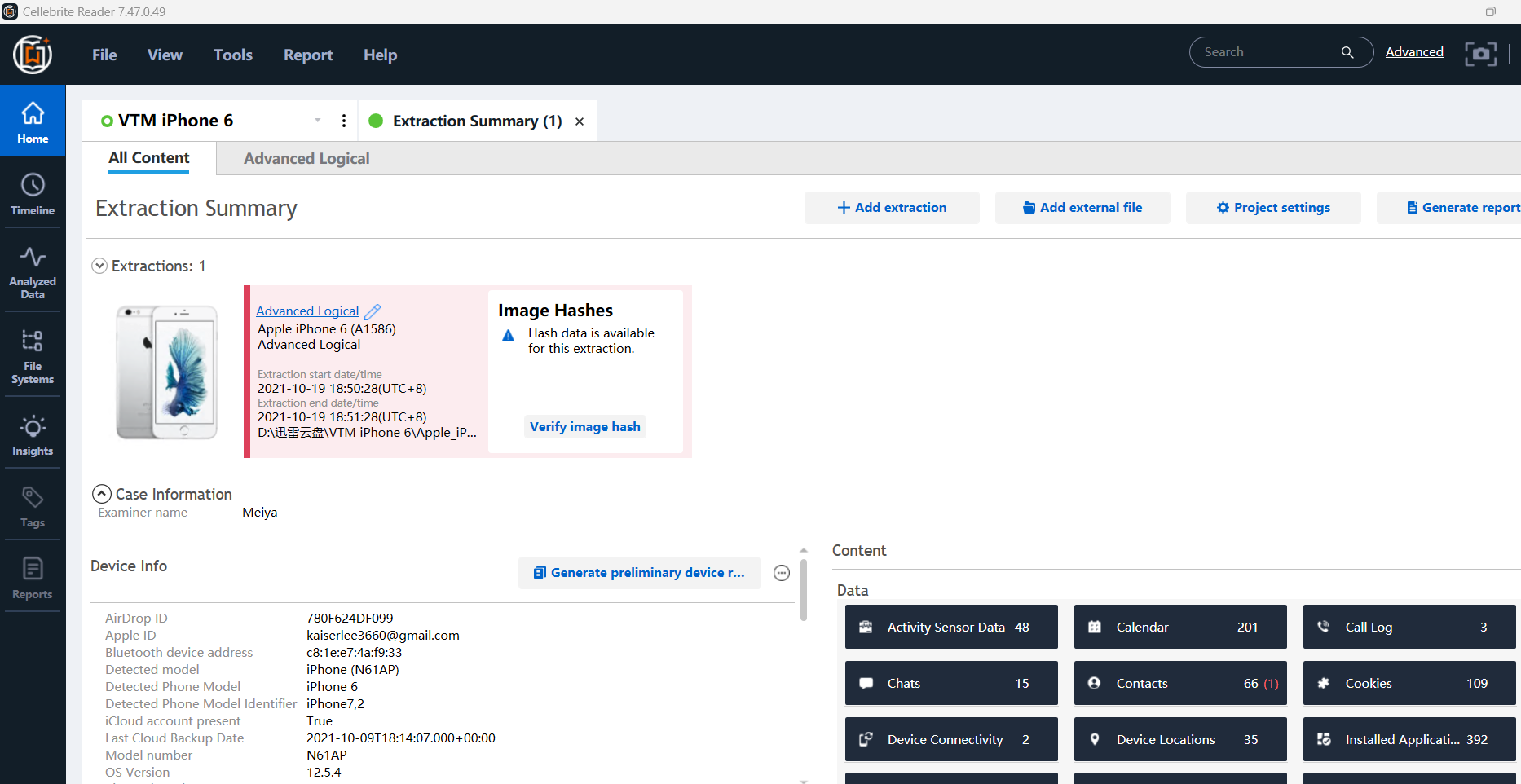1521x784 pixels.
Task: Open the Advanced Logical extraction link
Action: (307, 311)
